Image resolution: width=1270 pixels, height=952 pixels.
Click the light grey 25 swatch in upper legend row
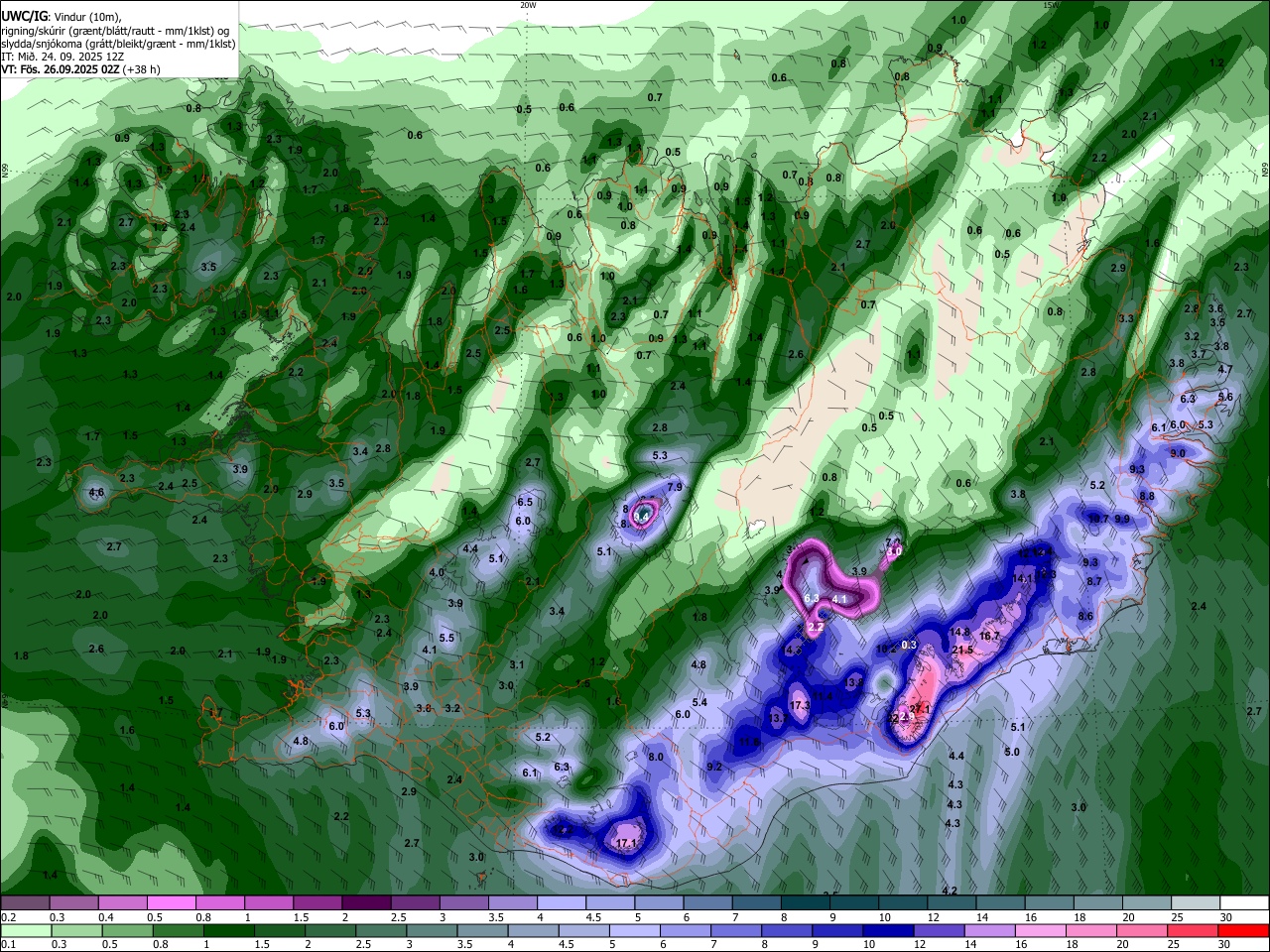[1197, 902]
